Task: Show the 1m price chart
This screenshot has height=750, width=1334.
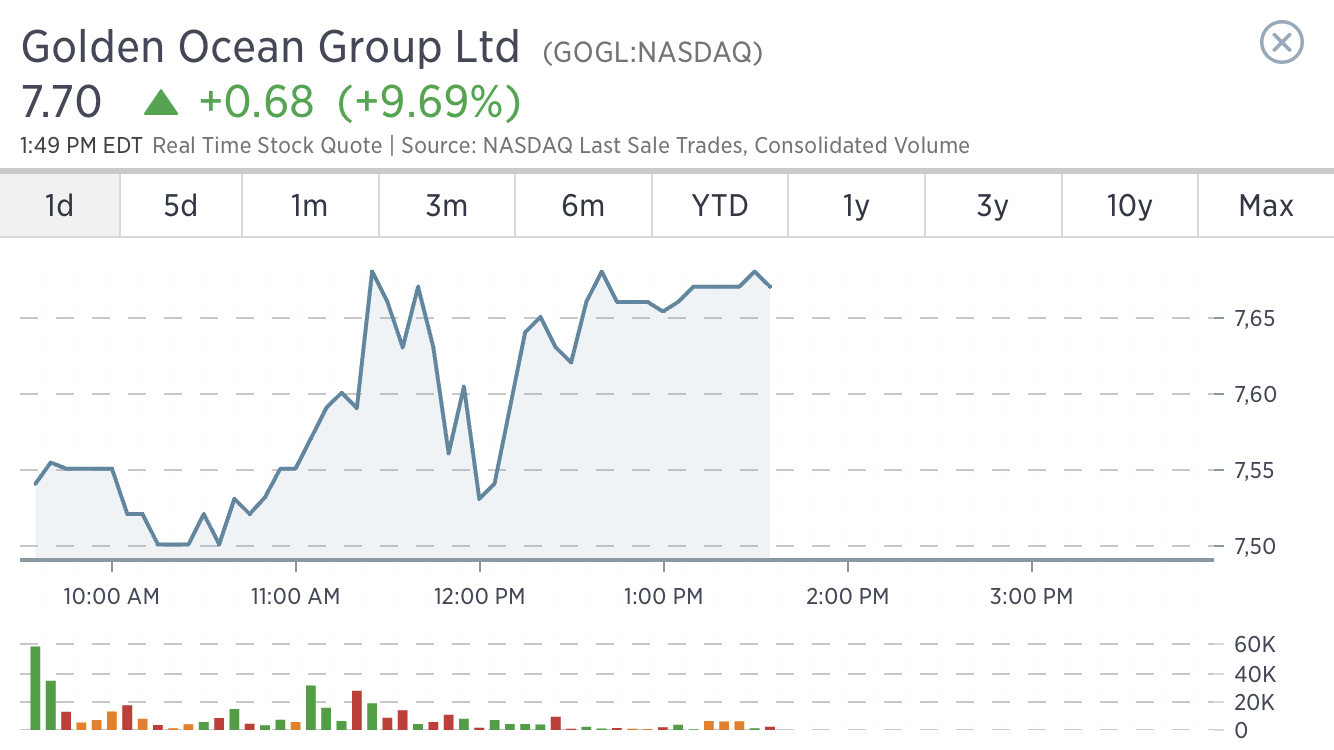Action: [309, 206]
